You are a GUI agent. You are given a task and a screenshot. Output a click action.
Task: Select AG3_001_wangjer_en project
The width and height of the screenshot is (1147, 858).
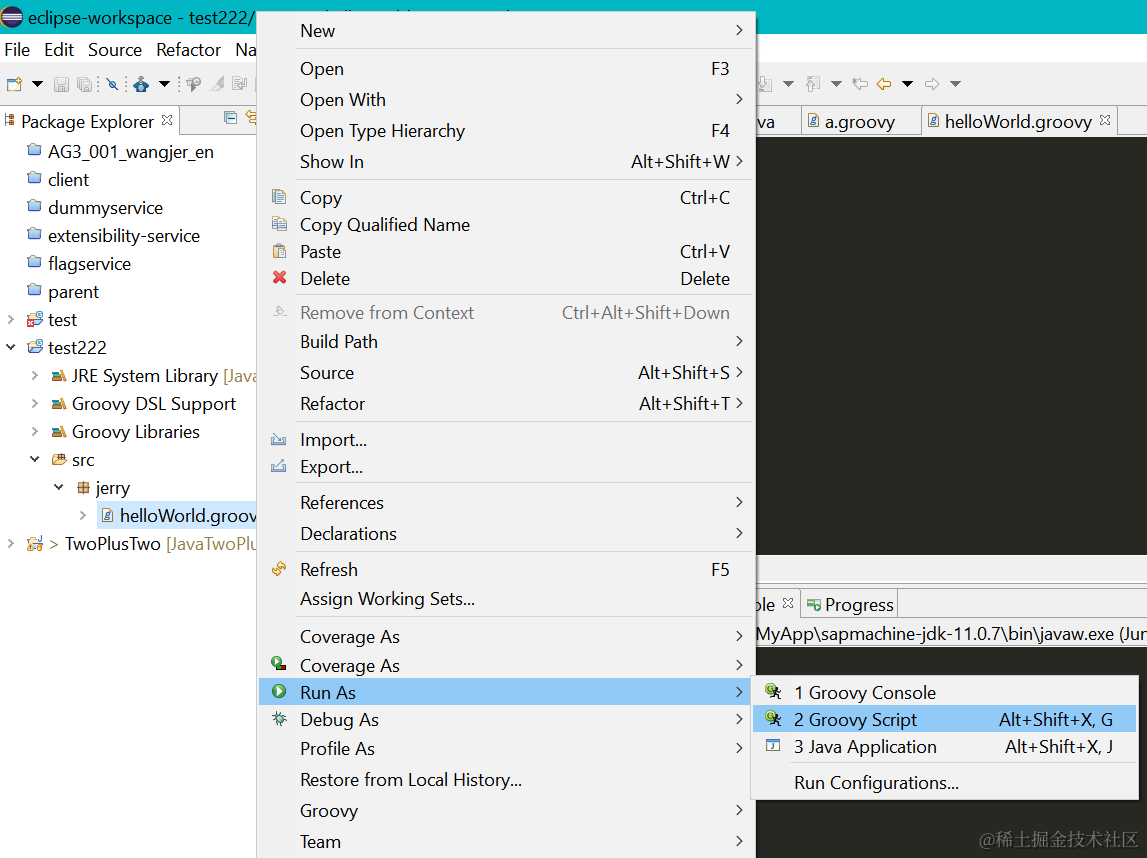[x=130, y=152]
